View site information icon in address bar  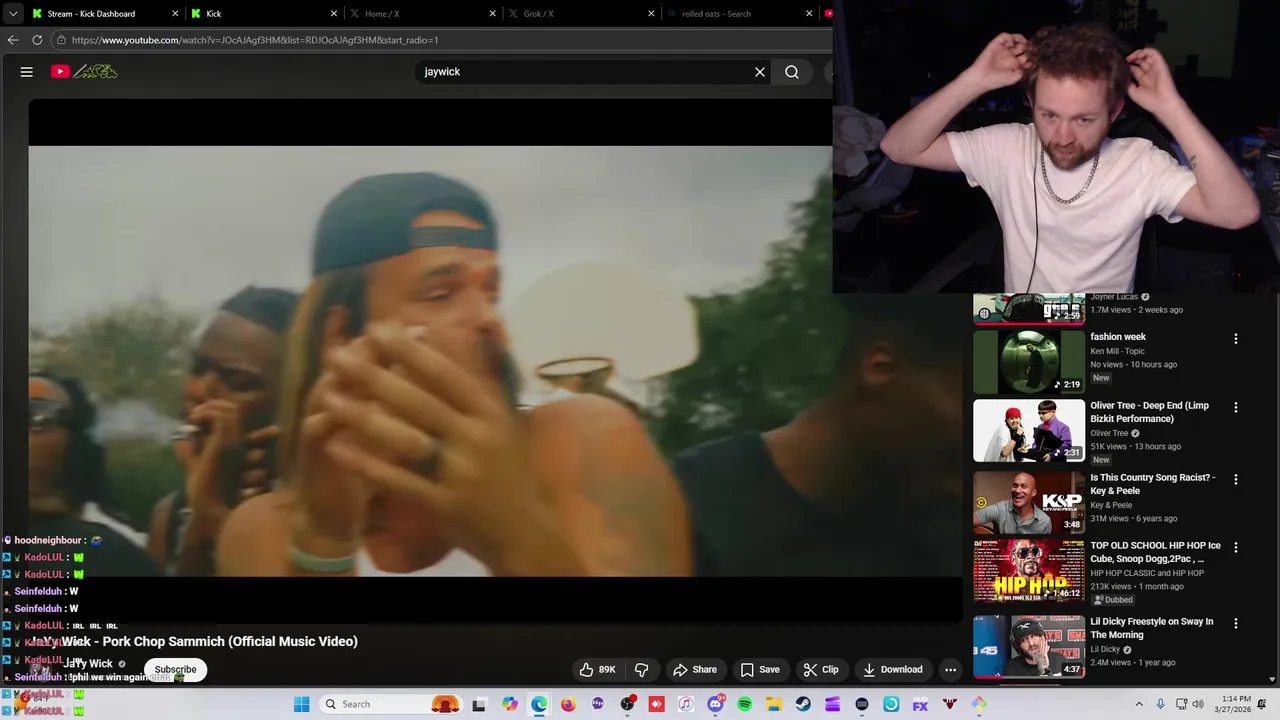pos(61,40)
